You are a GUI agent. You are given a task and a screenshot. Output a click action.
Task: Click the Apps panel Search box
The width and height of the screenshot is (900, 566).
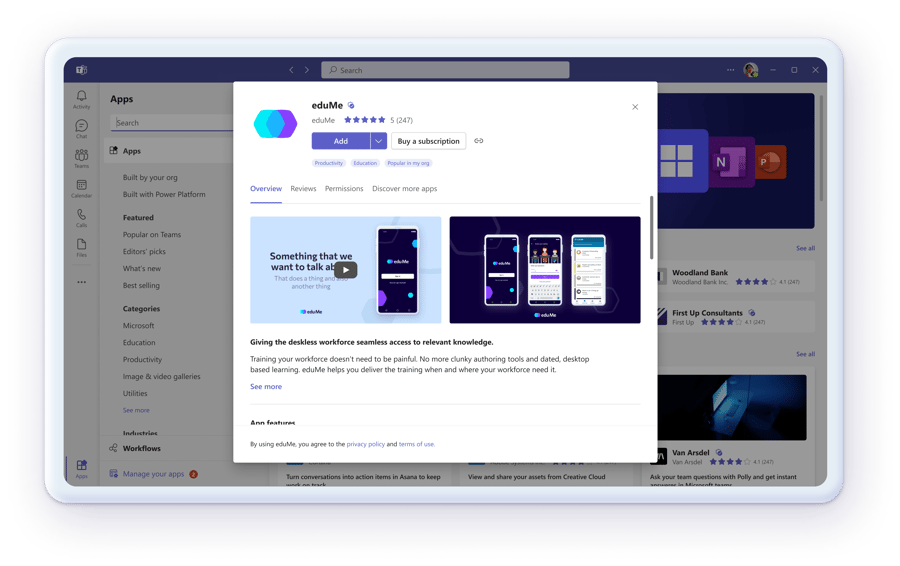[172, 122]
